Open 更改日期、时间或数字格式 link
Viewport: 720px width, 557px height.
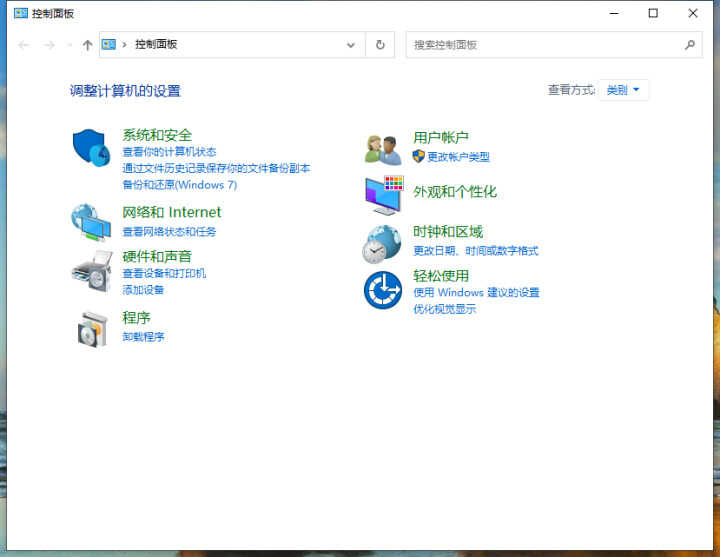tap(475, 251)
